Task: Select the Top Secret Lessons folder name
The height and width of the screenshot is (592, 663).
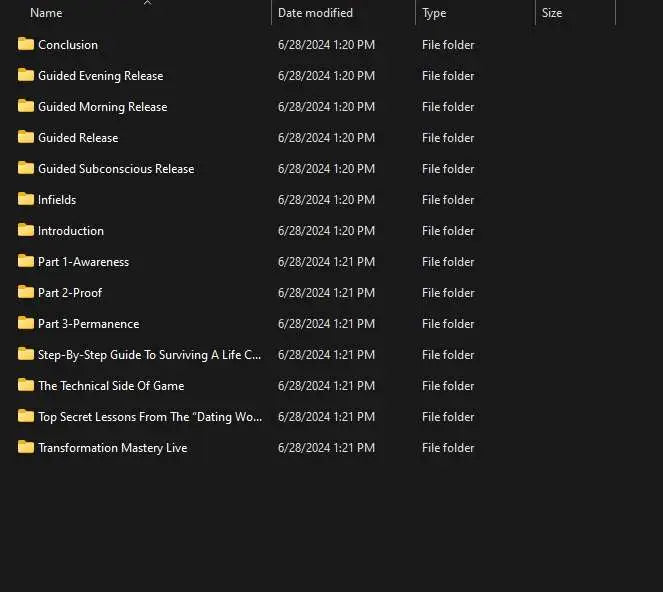Action: (150, 417)
